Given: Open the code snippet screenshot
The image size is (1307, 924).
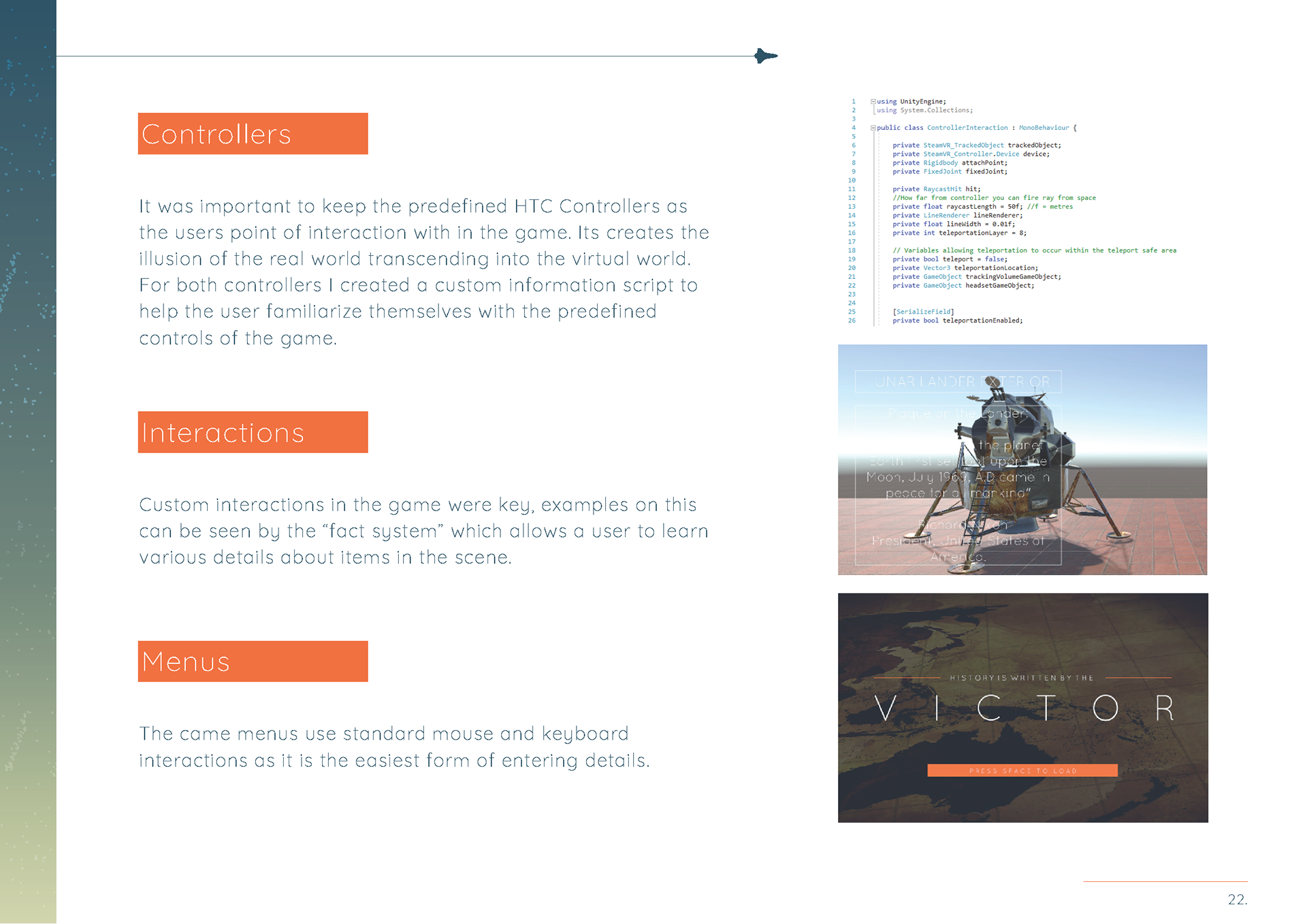Looking at the screenshot, I should pyautogui.click(x=1014, y=211).
